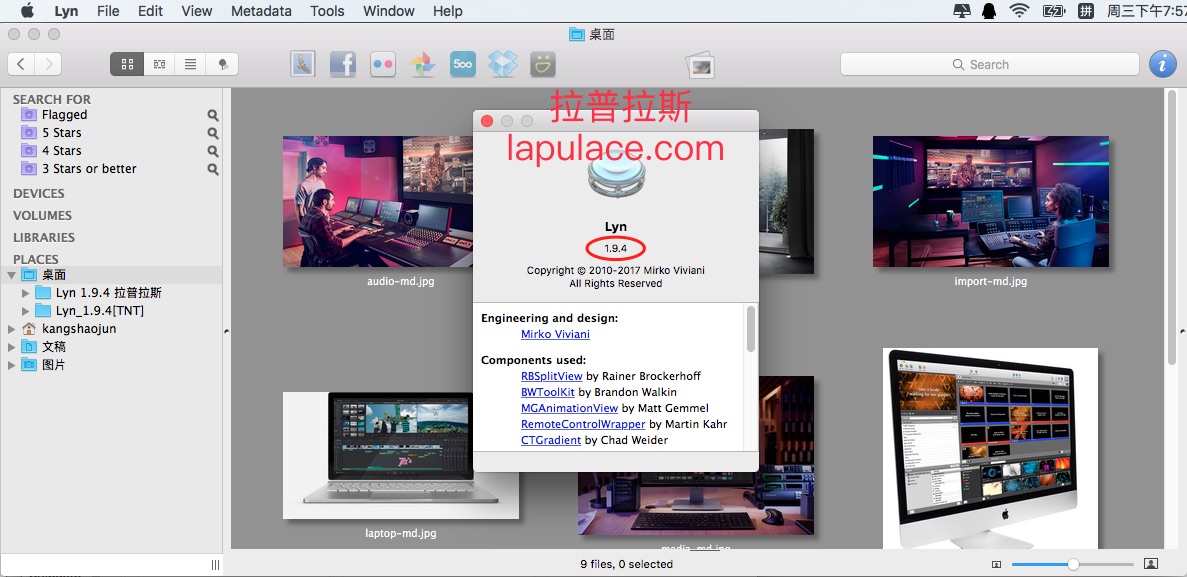Switch to list view mode
This screenshot has height=577, width=1187.
tap(191, 64)
